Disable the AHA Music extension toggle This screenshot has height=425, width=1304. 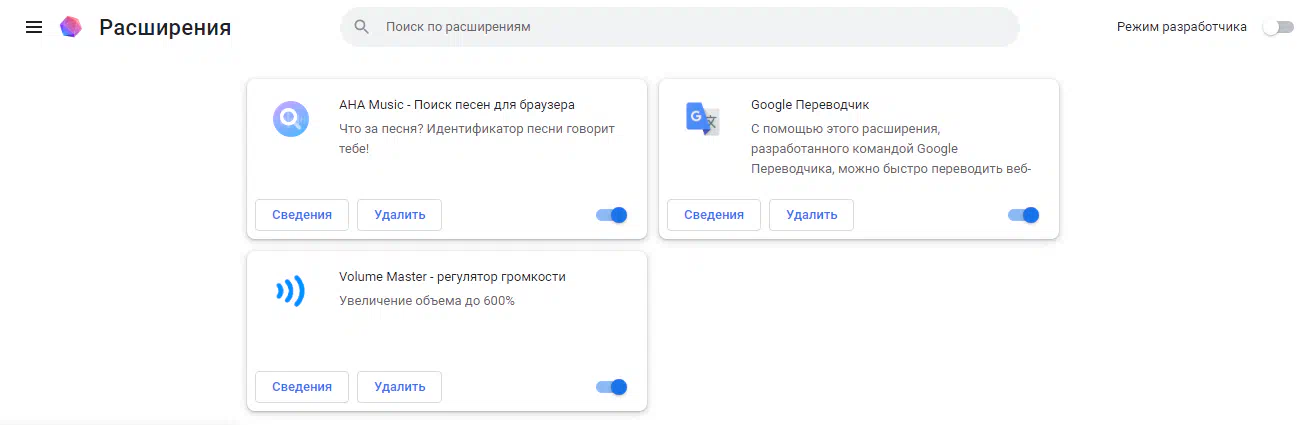[x=611, y=215]
